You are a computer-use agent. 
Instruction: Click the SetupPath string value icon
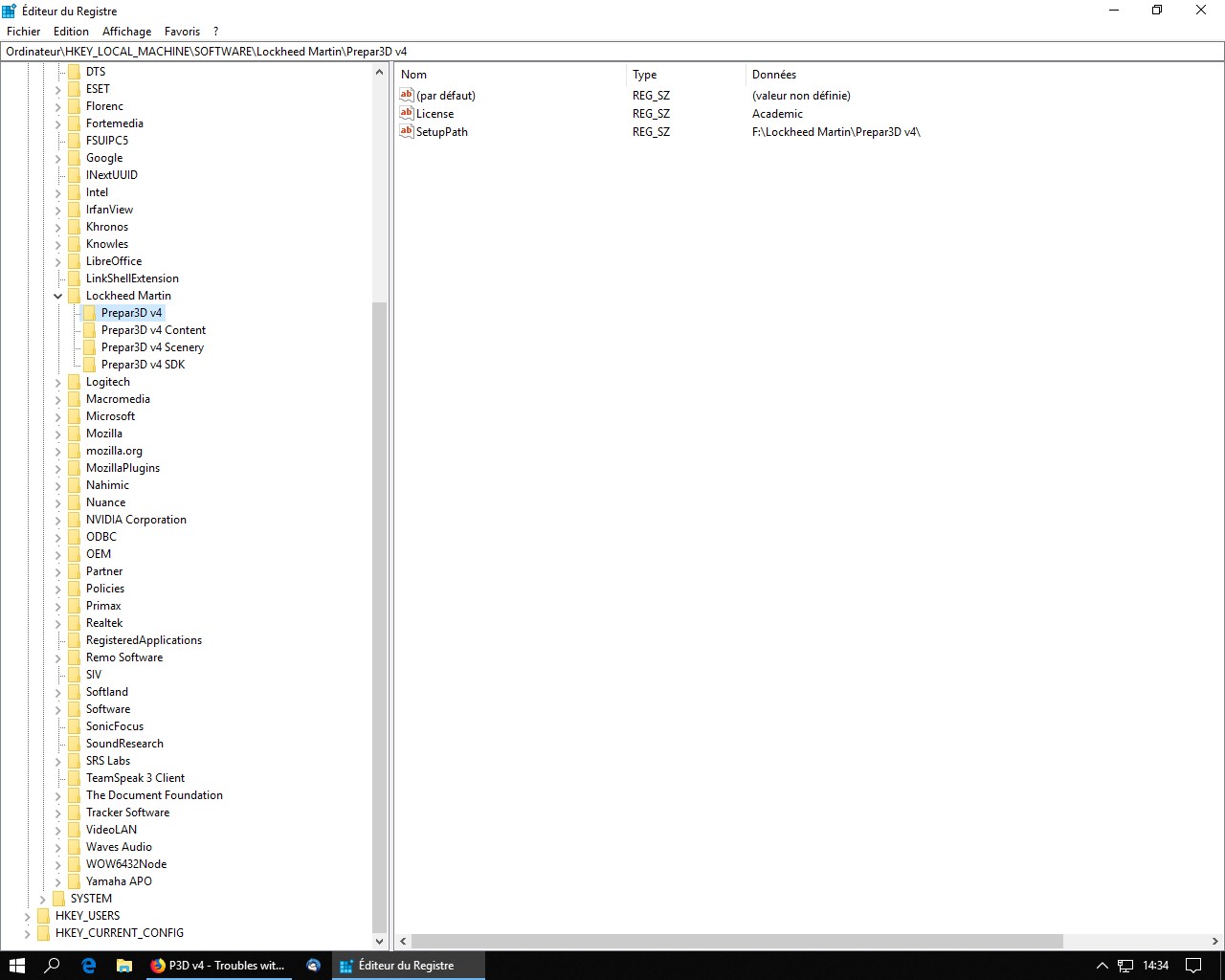(407, 132)
